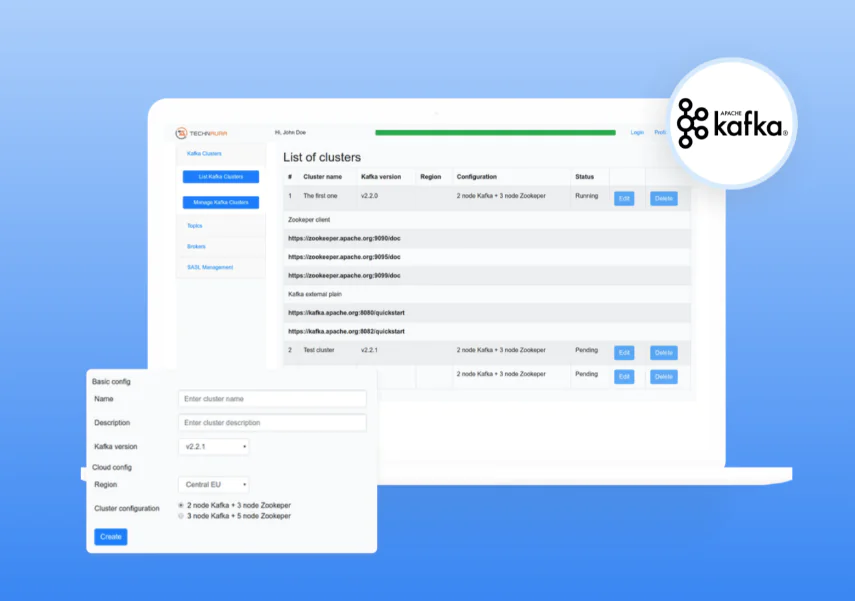Viewport: 855px width, 601px height.
Task: Delete the Test cluster row
Action: [x=664, y=353]
